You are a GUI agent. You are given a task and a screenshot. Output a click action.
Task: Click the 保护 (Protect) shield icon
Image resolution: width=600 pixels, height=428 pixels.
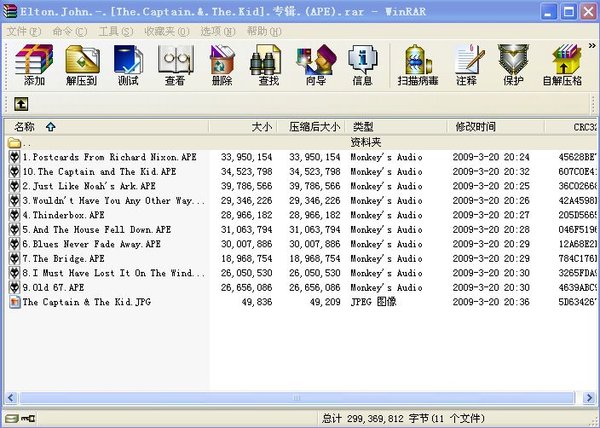(x=513, y=65)
